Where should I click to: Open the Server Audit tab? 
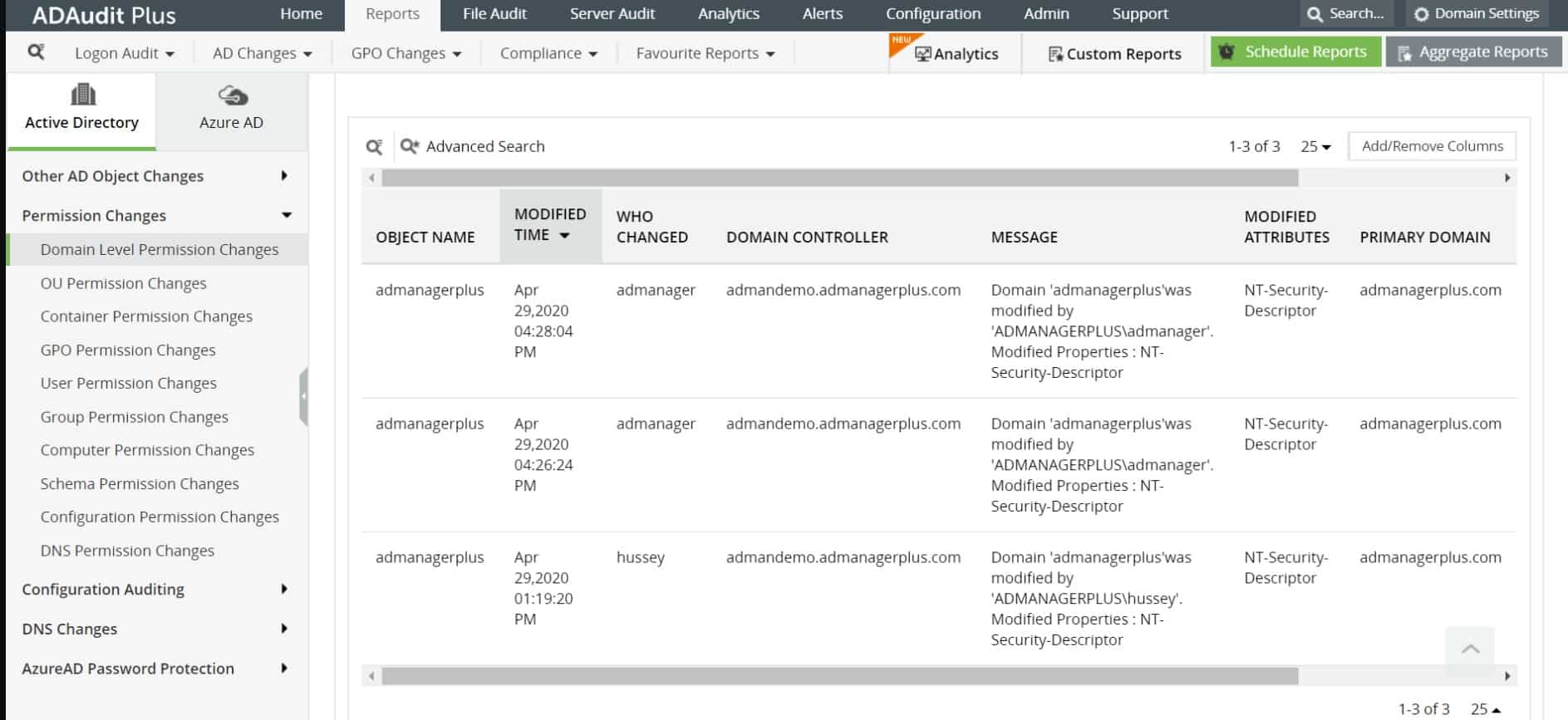[x=612, y=14]
